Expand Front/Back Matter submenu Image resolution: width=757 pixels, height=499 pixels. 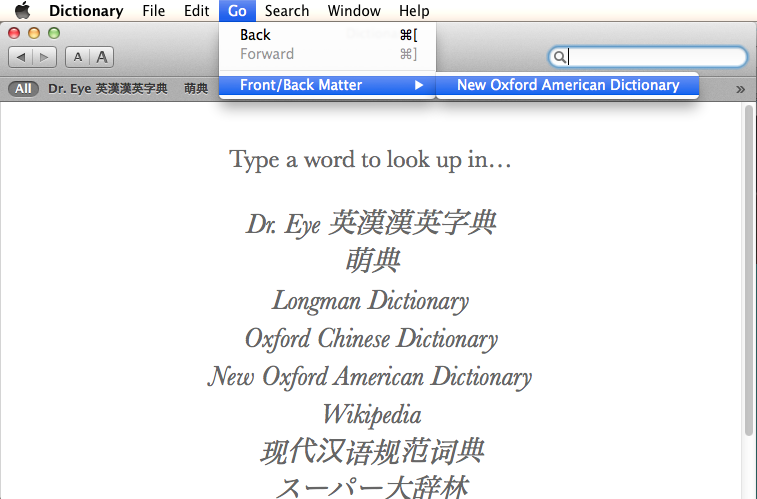click(x=327, y=85)
